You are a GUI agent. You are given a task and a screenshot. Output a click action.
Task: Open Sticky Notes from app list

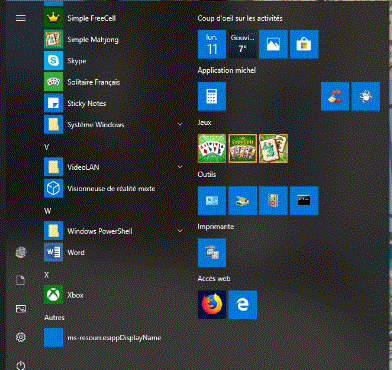click(x=115, y=103)
